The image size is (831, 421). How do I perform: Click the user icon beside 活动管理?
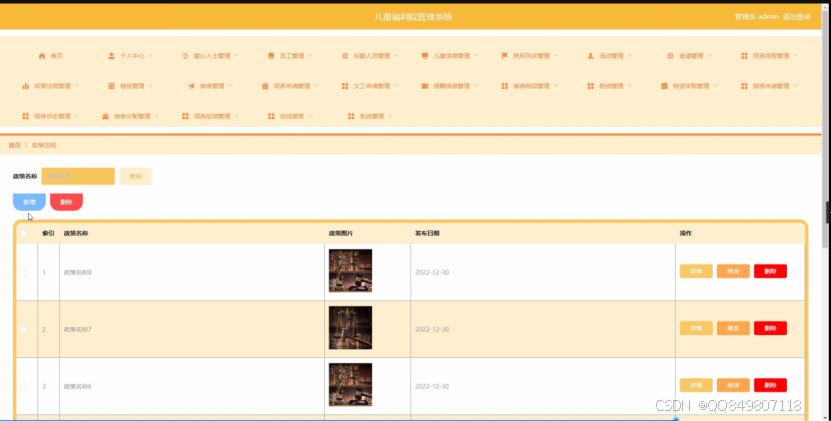pyautogui.click(x=590, y=56)
